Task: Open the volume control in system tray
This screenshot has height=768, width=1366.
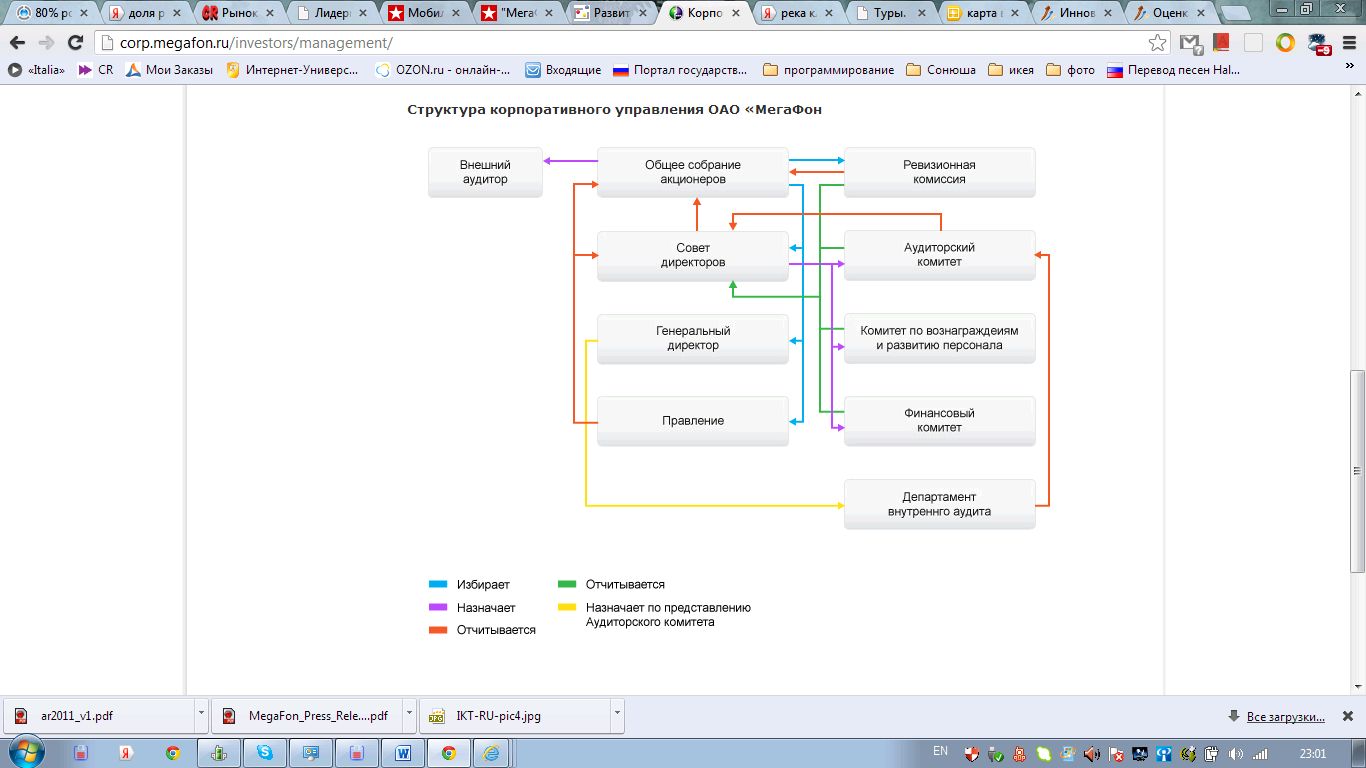Action: (1236, 753)
